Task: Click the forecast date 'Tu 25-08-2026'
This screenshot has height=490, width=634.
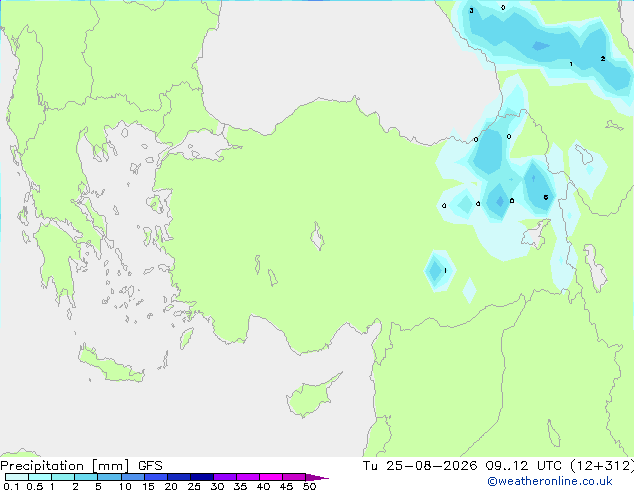Action: click(x=420, y=466)
